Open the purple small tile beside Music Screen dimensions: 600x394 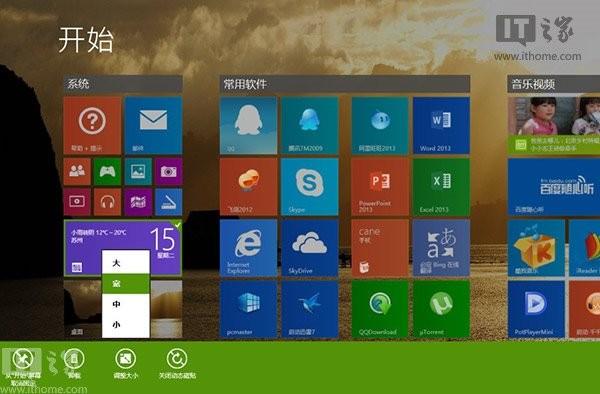pyautogui.click(x=138, y=202)
